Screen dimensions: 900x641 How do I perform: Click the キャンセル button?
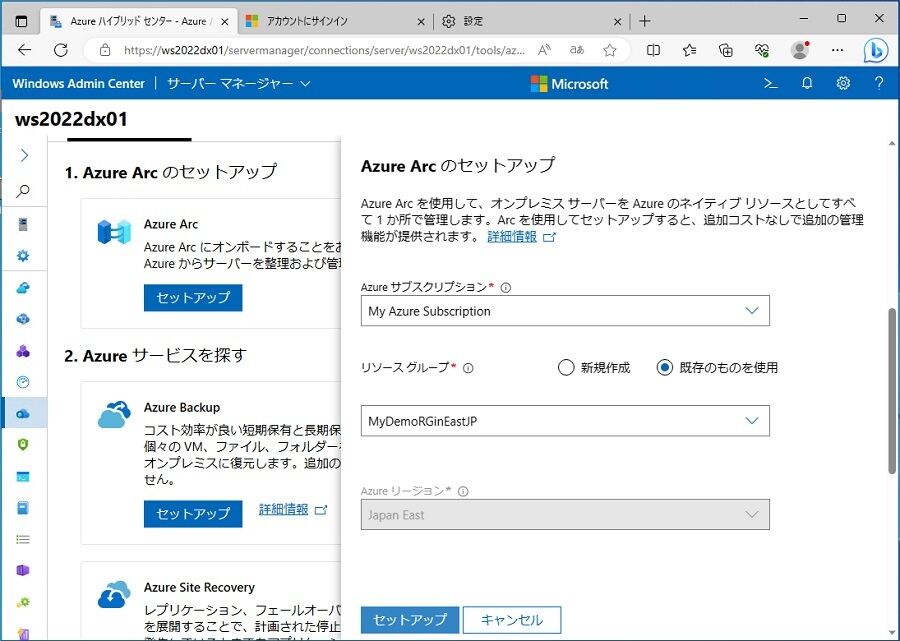pyautogui.click(x=511, y=620)
